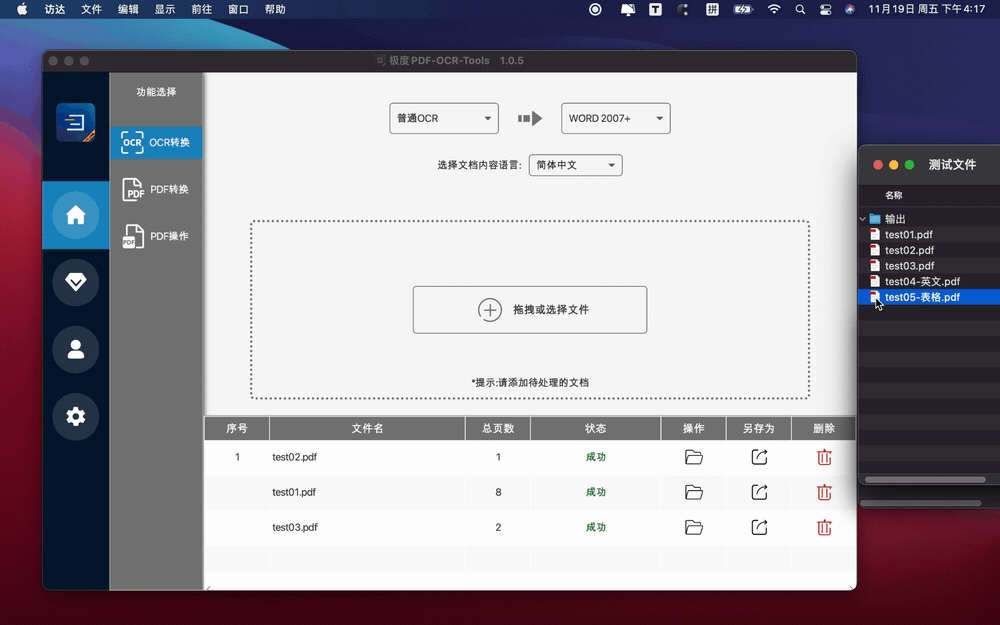Click save-as icon for test01.pdf
The height and width of the screenshot is (625, 1000).
[x=759, y=492]
